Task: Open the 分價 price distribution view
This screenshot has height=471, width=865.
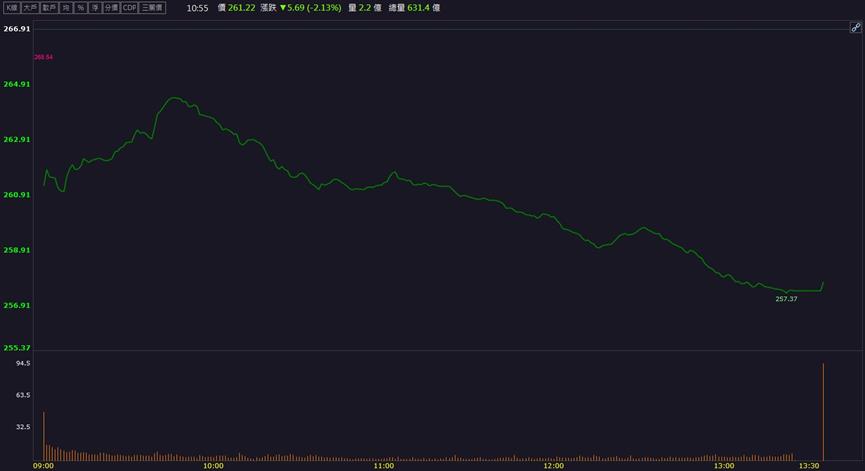Action: point(111,8)
